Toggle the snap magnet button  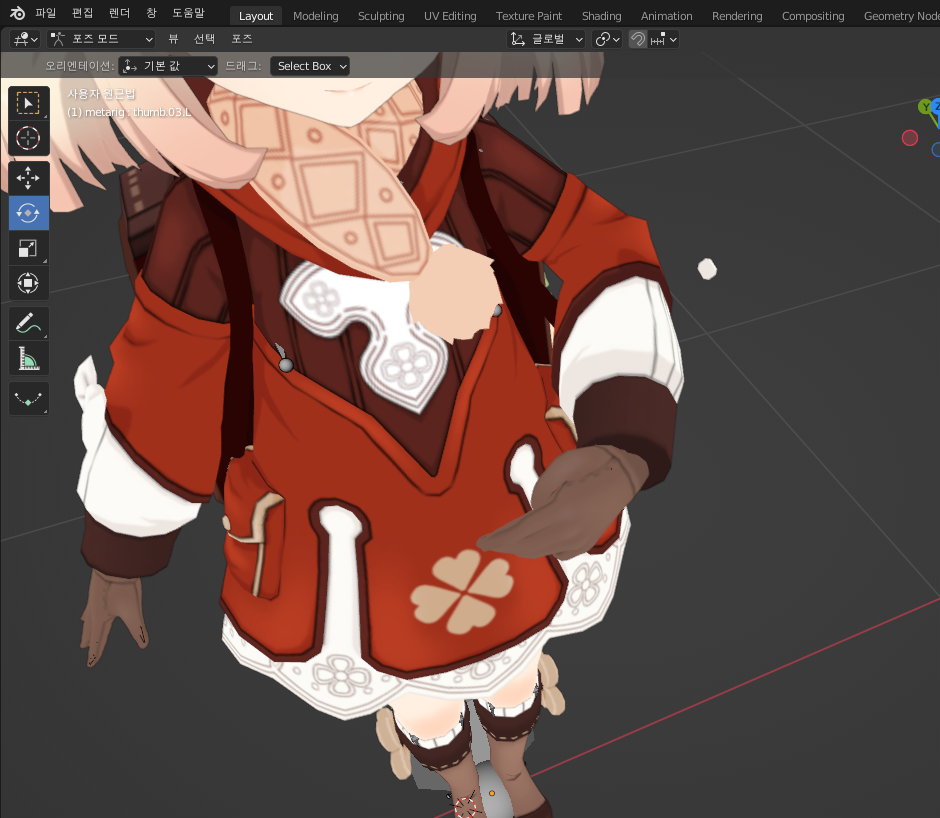click(x=637, y=40)
